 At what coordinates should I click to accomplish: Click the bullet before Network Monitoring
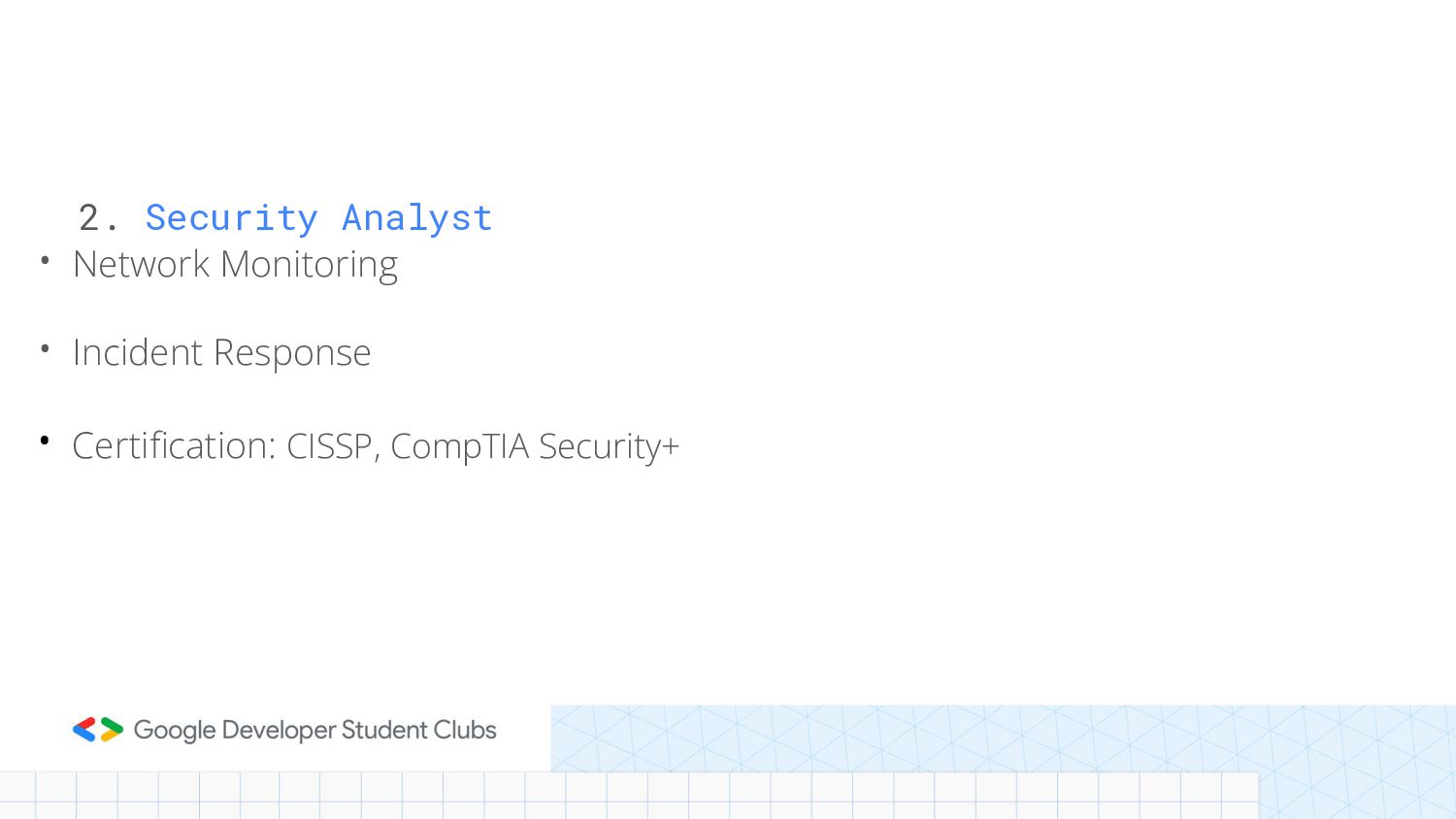(x=45, y=260)
